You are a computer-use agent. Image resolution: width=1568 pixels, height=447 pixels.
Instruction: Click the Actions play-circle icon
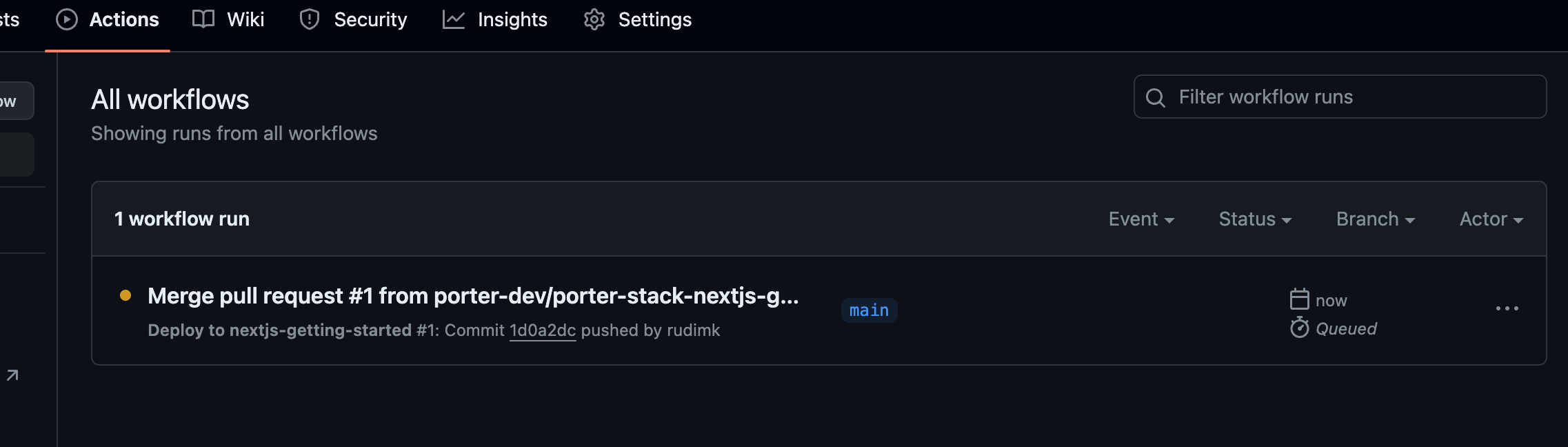coord(67,19)
